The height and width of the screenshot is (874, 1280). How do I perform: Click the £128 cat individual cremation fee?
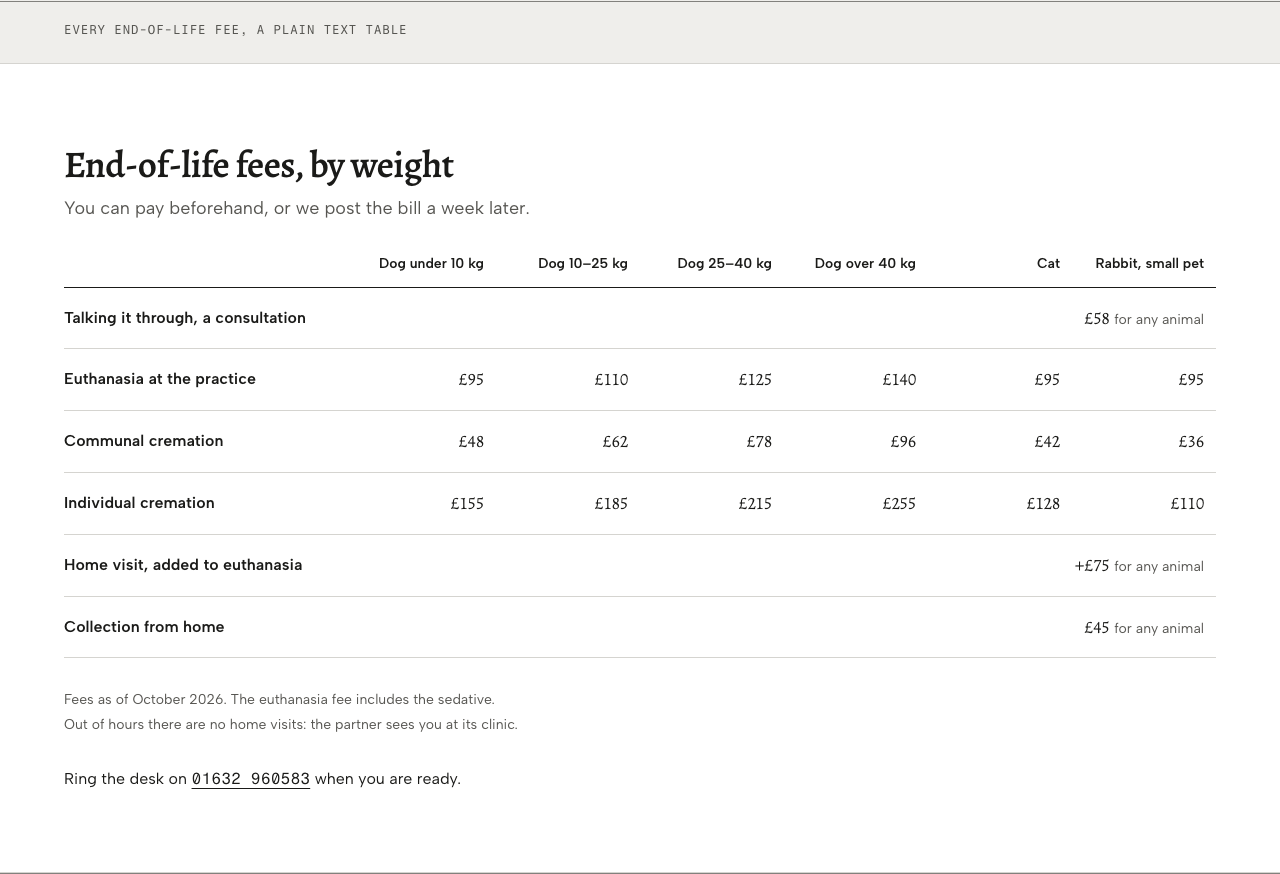pyautogui.click(x=1043, y=504)
